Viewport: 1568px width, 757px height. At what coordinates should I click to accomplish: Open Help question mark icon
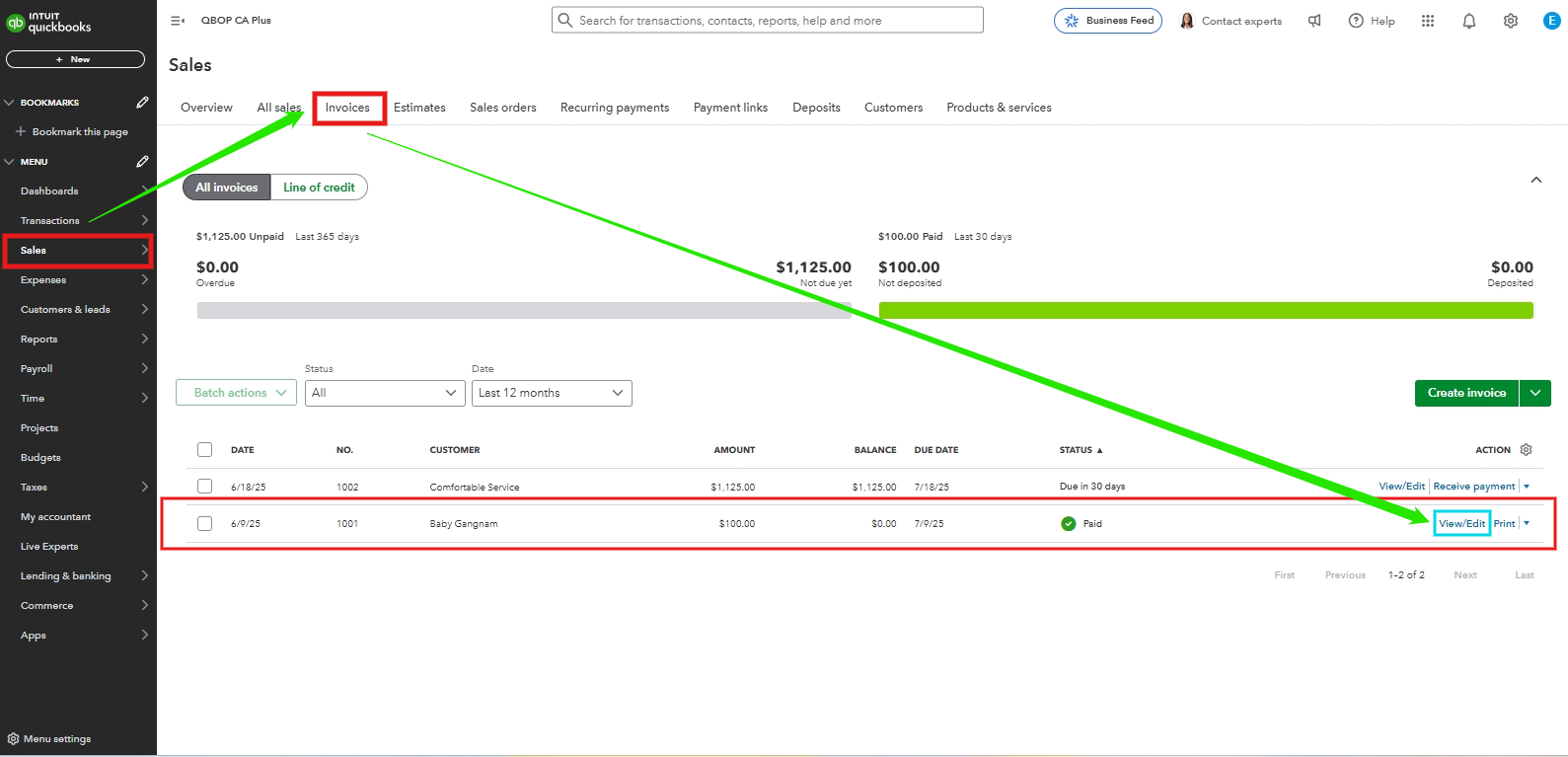(1356, 21)
